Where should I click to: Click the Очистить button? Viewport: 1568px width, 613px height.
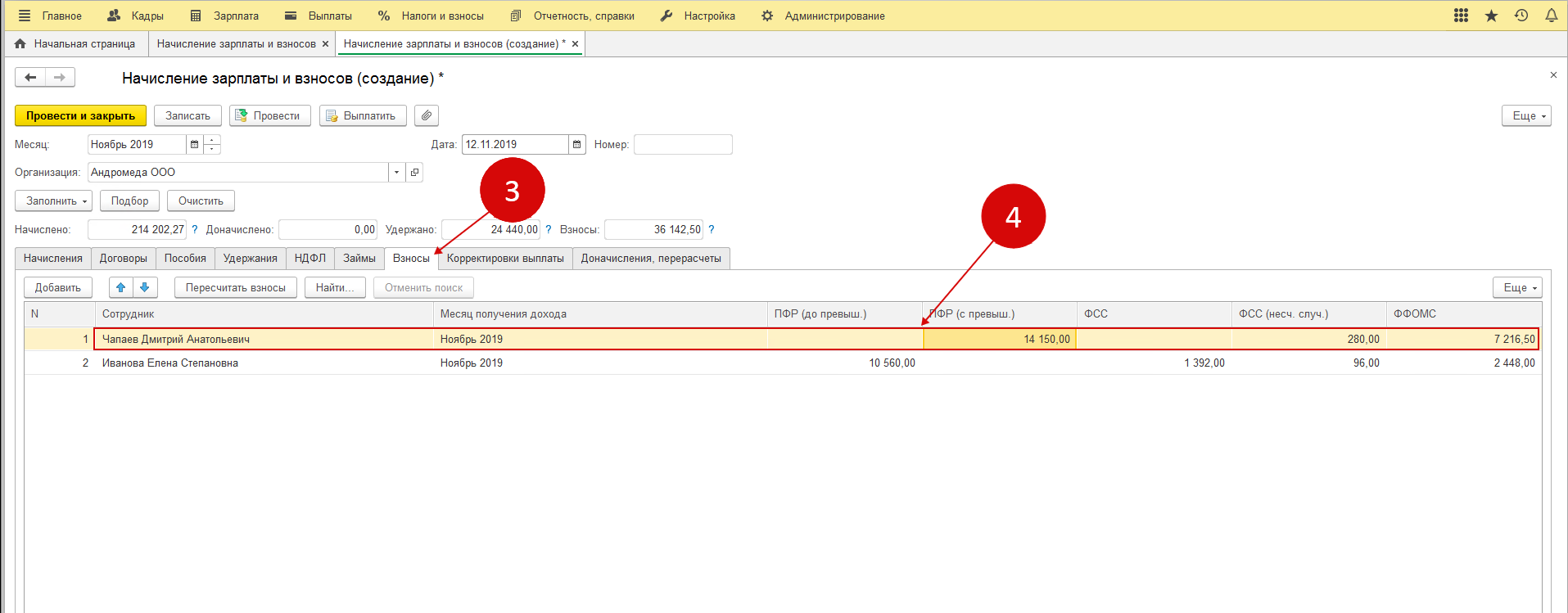coord(201,201)
